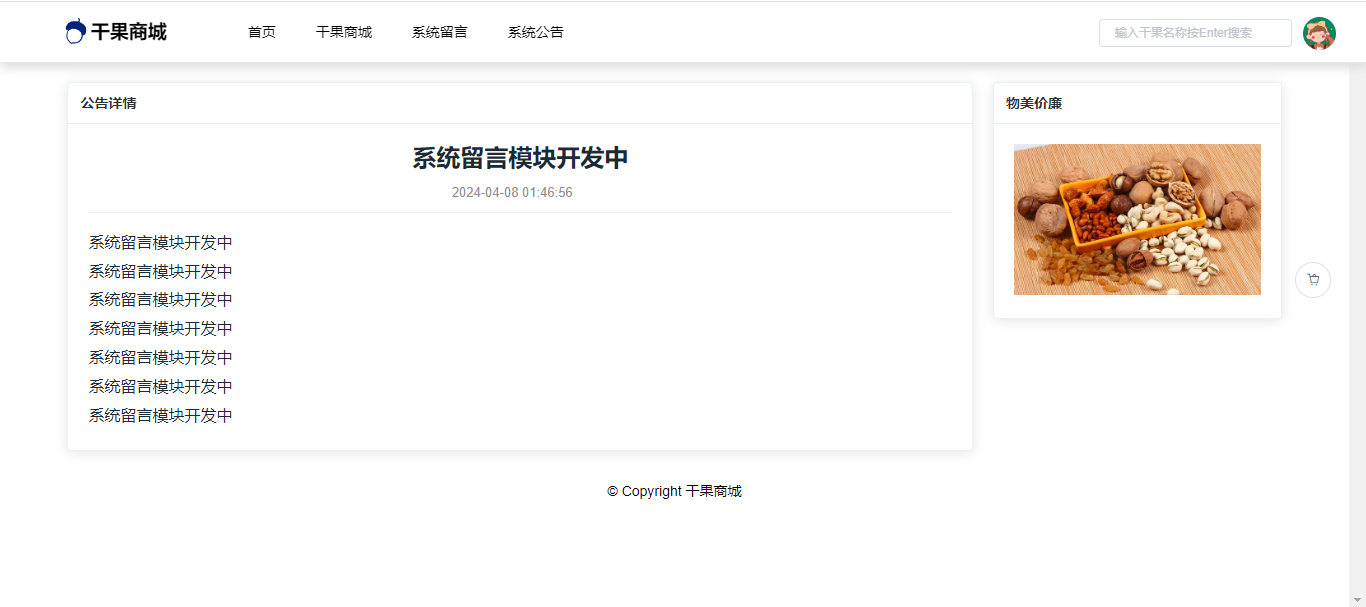
Task: Open 系统公告 navigation menu item
Action: coord(536,32)
